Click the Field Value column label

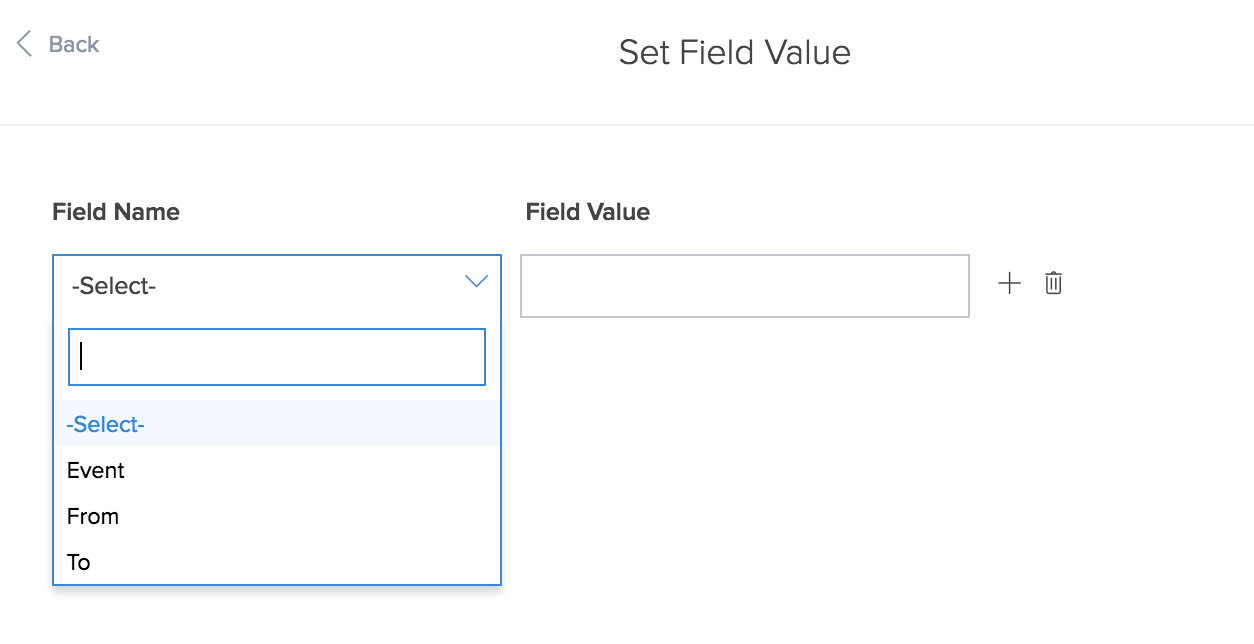pyautogui.click(x=588, y=212)
